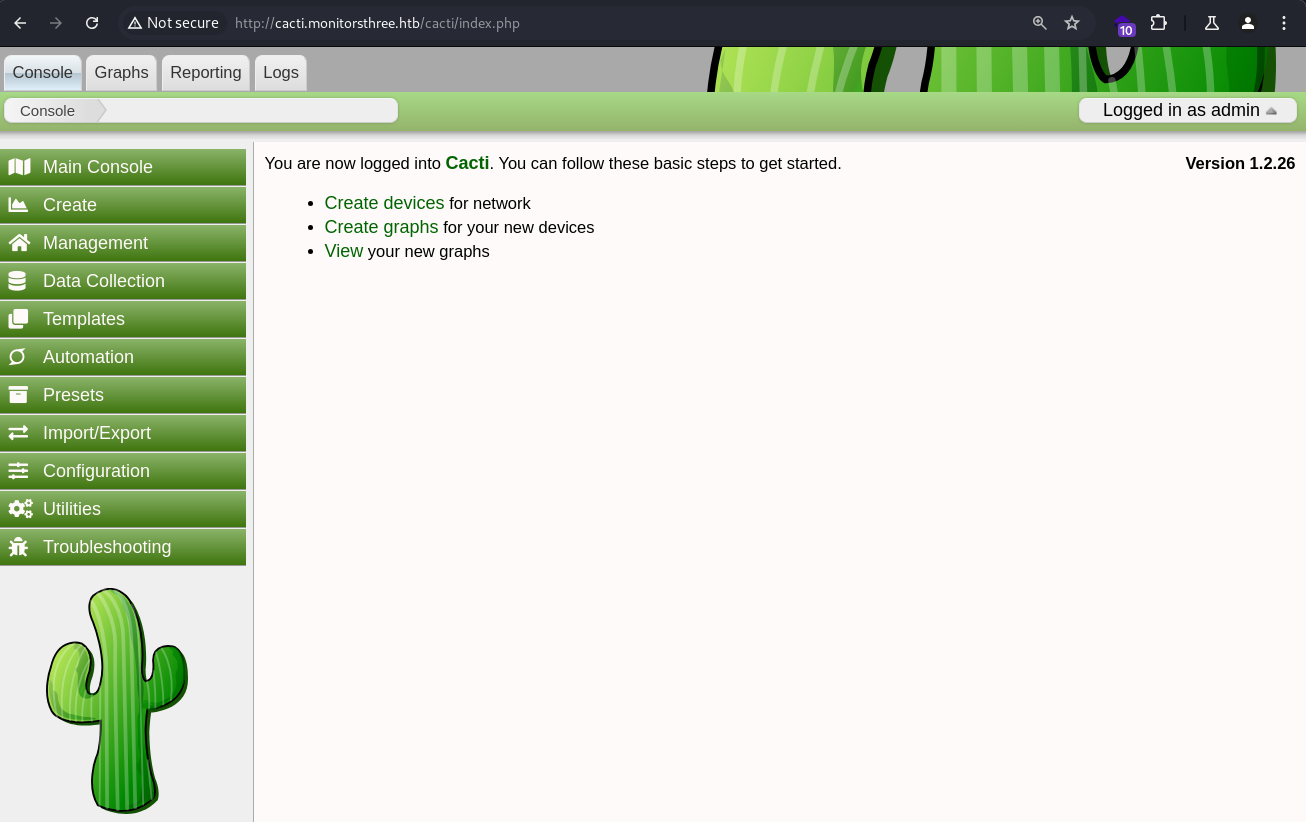This screenshot has height=822, width=1306.
Task: Click the Troubleshooting bug icon
Action: click(x=18, y=547)
